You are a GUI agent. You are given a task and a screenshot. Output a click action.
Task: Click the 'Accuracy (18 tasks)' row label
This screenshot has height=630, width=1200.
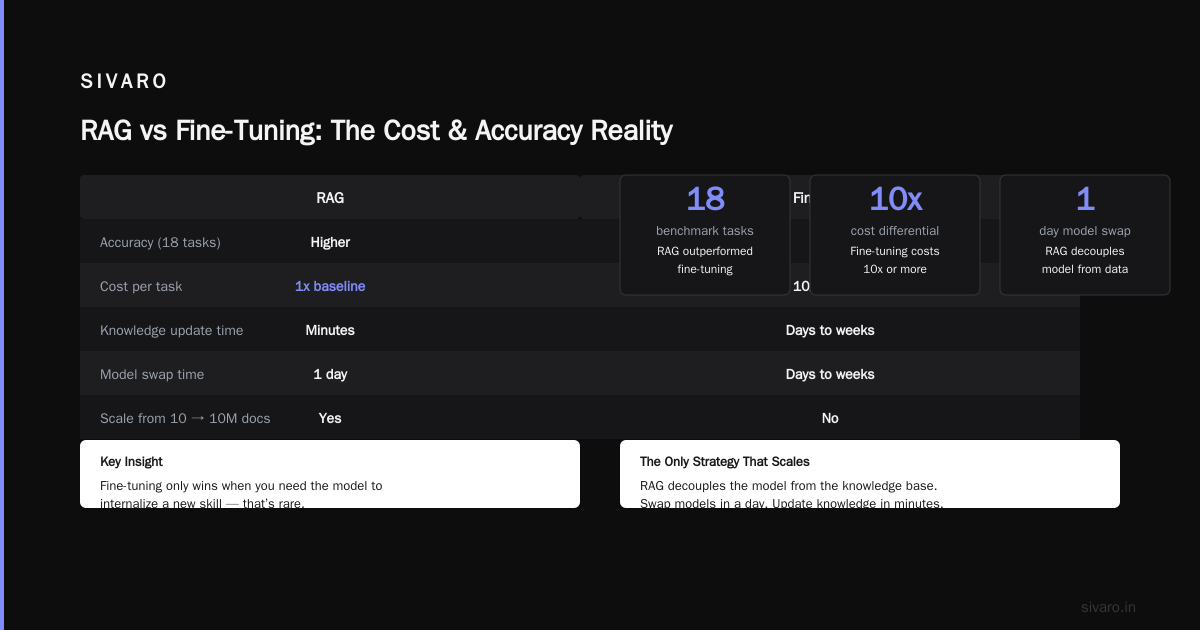[x=160, y=242]
